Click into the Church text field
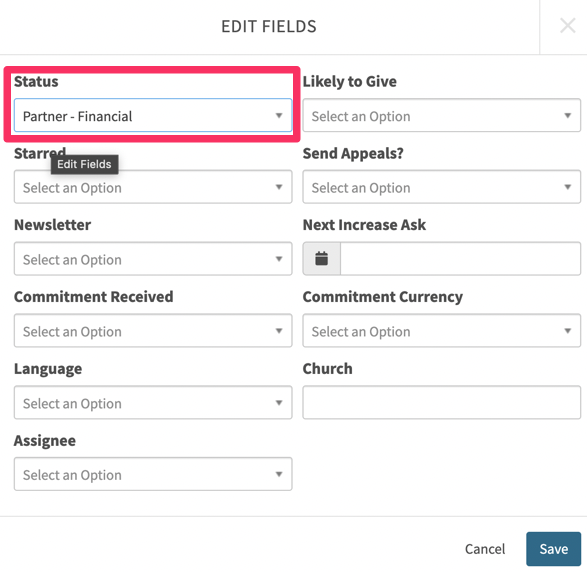The height and width of the screenshot is (572, 587). coord(441,403)
